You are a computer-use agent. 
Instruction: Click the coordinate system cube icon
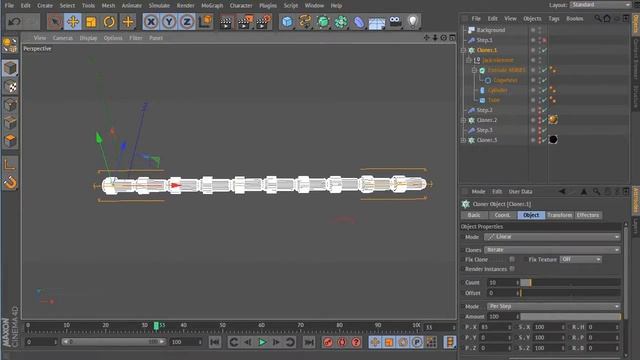(205, 22)
